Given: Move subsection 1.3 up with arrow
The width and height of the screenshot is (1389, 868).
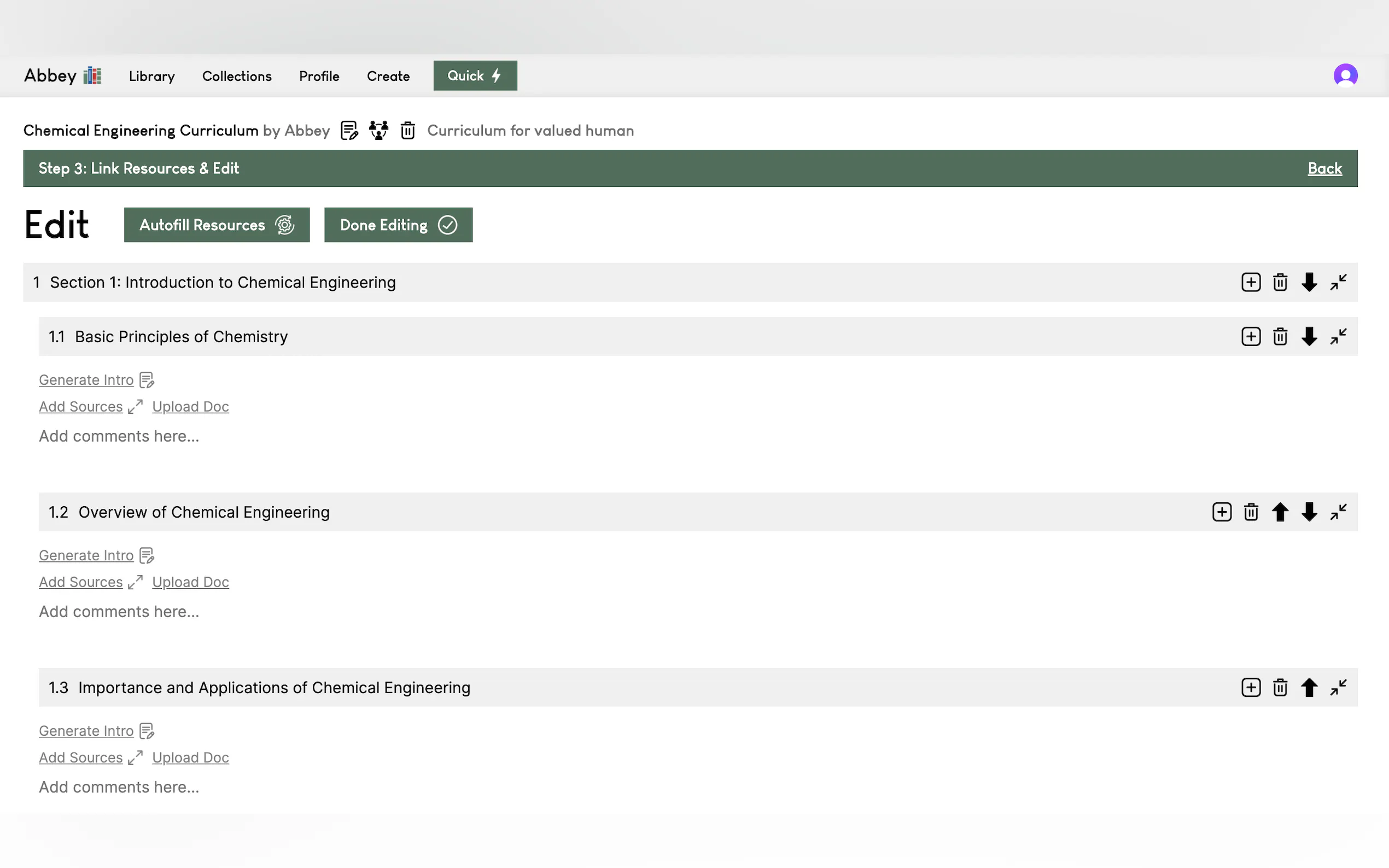Looking at the screenshot, I should 1309,687.
